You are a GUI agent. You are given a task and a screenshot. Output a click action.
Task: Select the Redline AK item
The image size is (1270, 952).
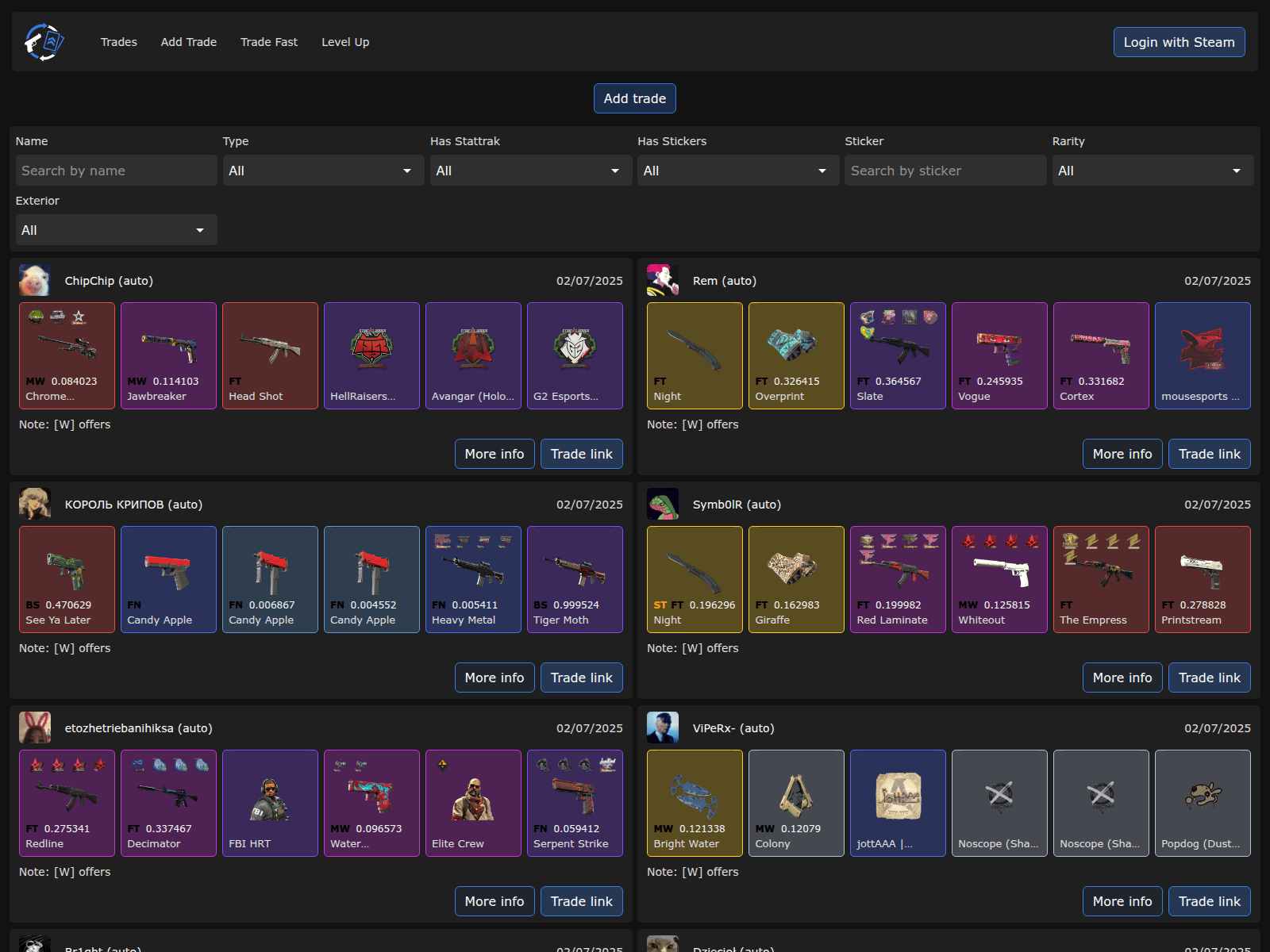point(67,803)
